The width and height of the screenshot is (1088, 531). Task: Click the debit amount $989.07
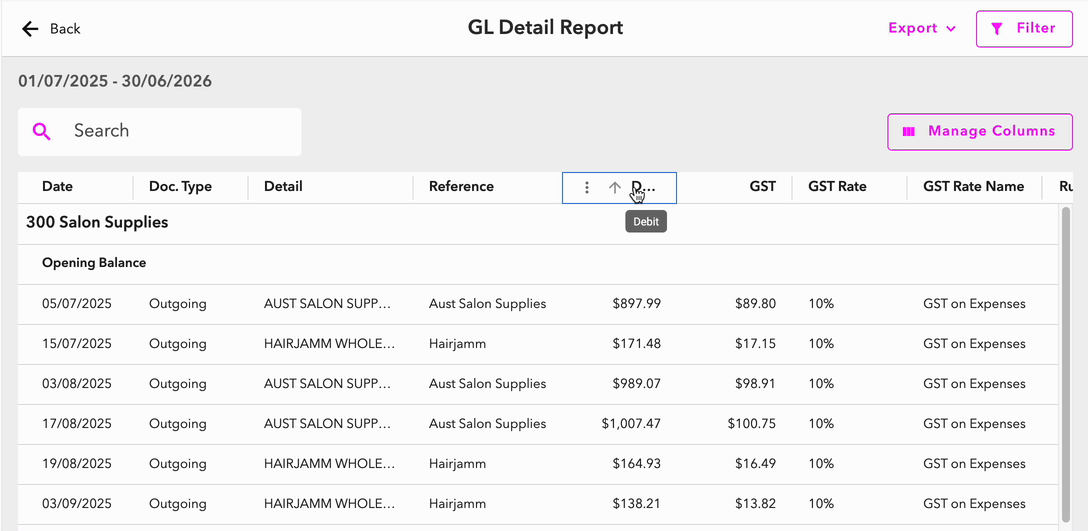tap(637, 384)
